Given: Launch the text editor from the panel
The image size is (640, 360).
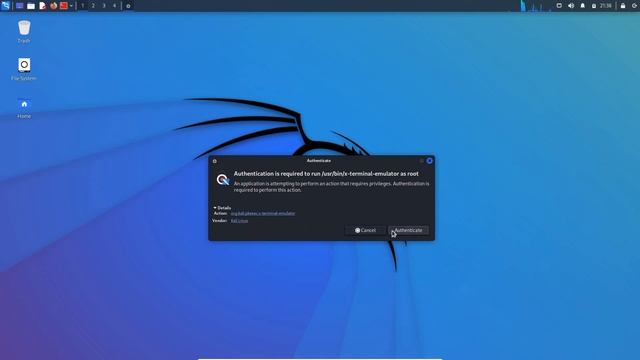Looking at the screenshot, I should [x=42, y=6].
